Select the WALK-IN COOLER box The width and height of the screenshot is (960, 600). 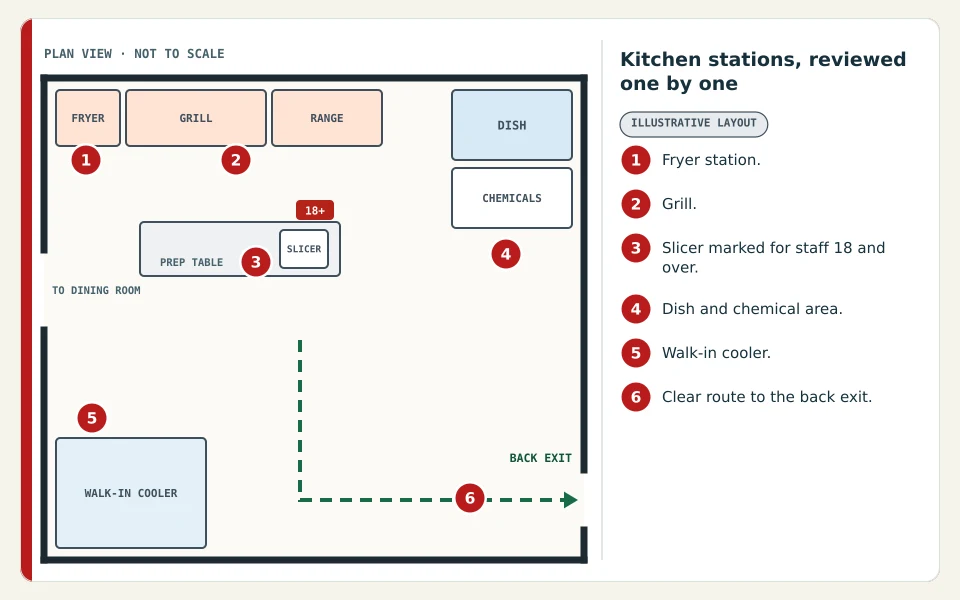pyautogui.click(x=131, y=493)
